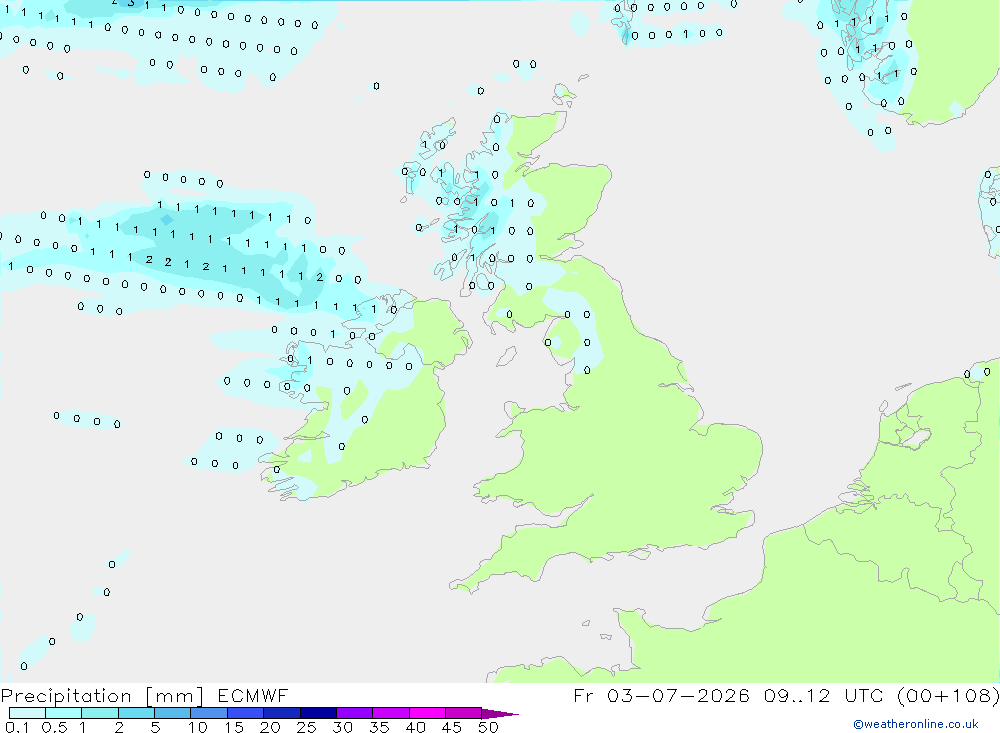Click the "09..12" time range text

pyautogui.click(x=797, y=695)
